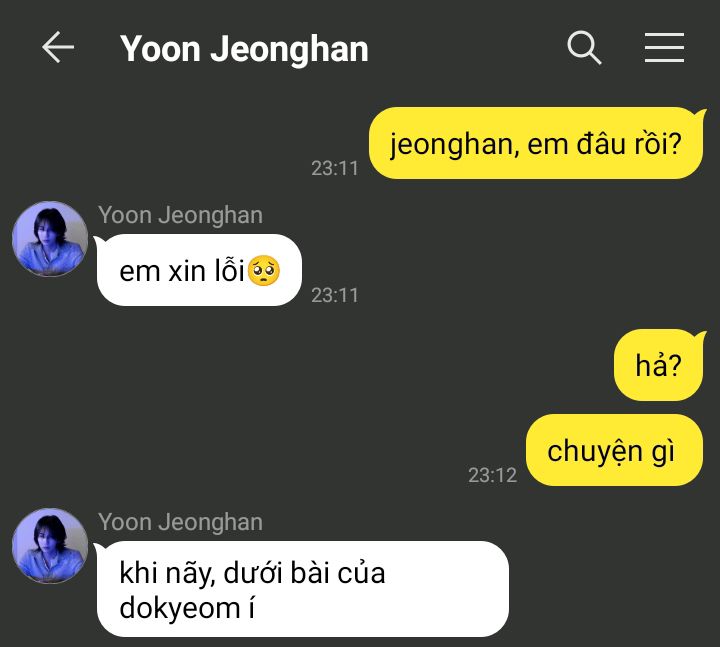Tap the 23:11 timestamp beside 'em xin lỗi'
The width and height of the screenshot is (720, 647).
coord(335,295)
